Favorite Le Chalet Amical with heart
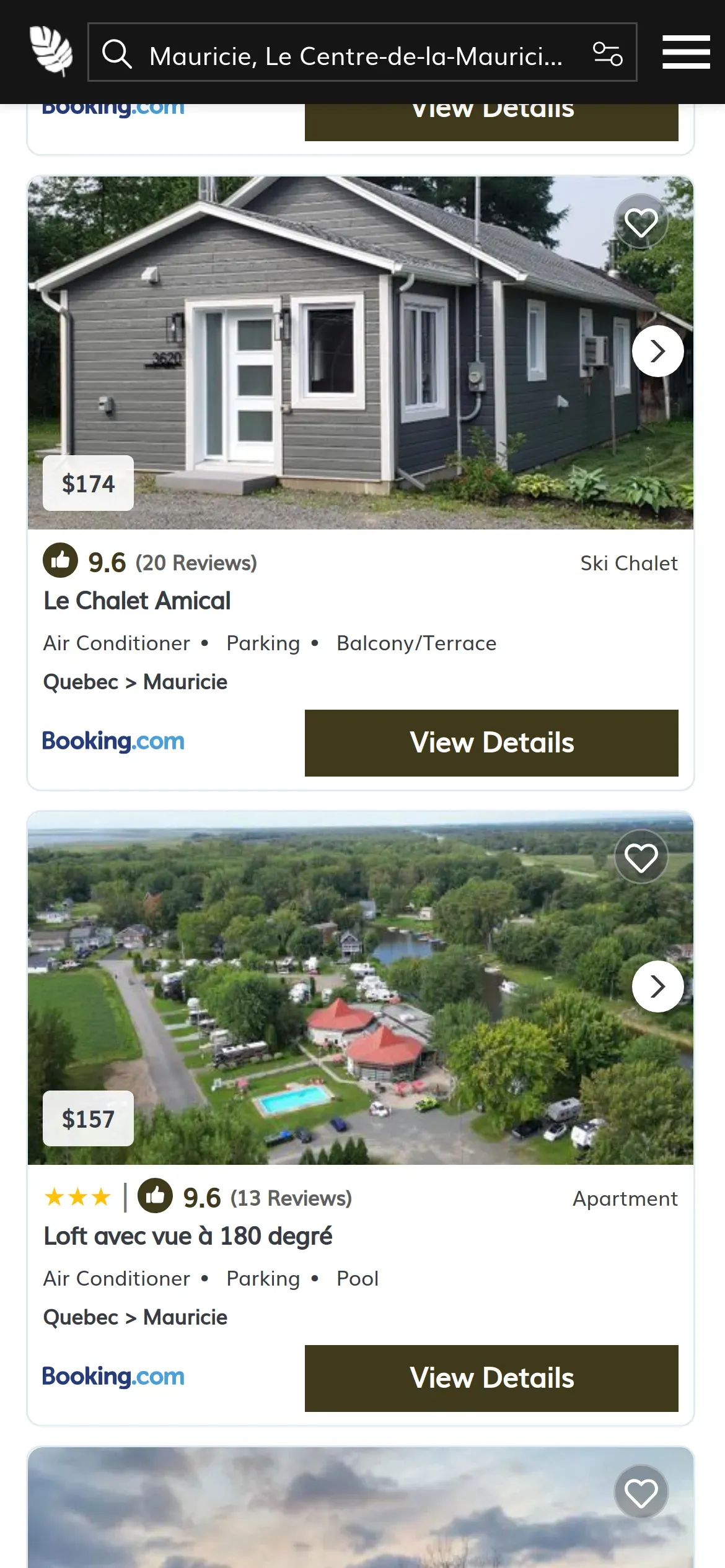 coord(641,222)
